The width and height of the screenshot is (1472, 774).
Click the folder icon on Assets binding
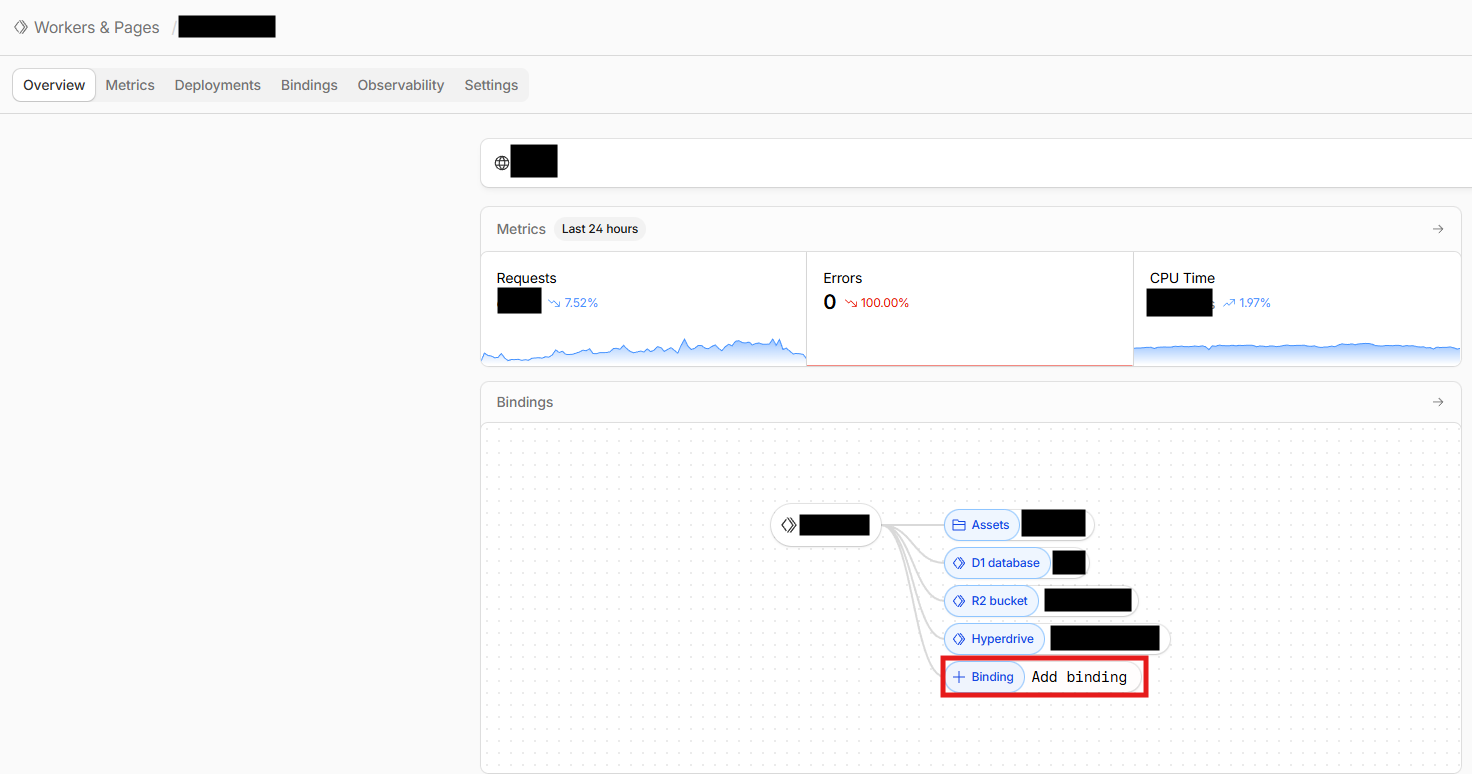(x=959, y=525)
